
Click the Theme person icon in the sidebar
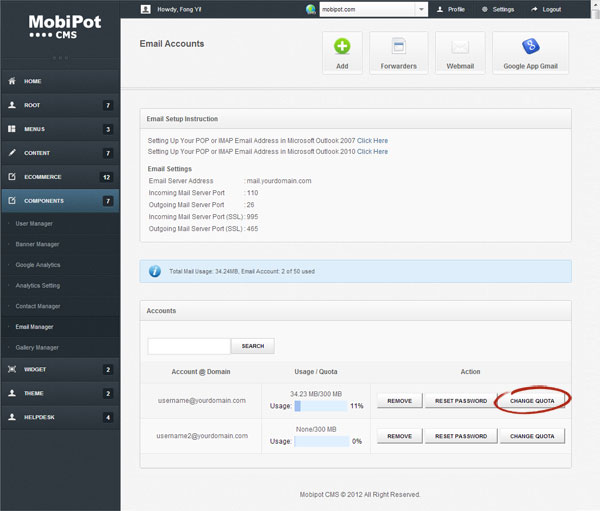coord(12,393)
